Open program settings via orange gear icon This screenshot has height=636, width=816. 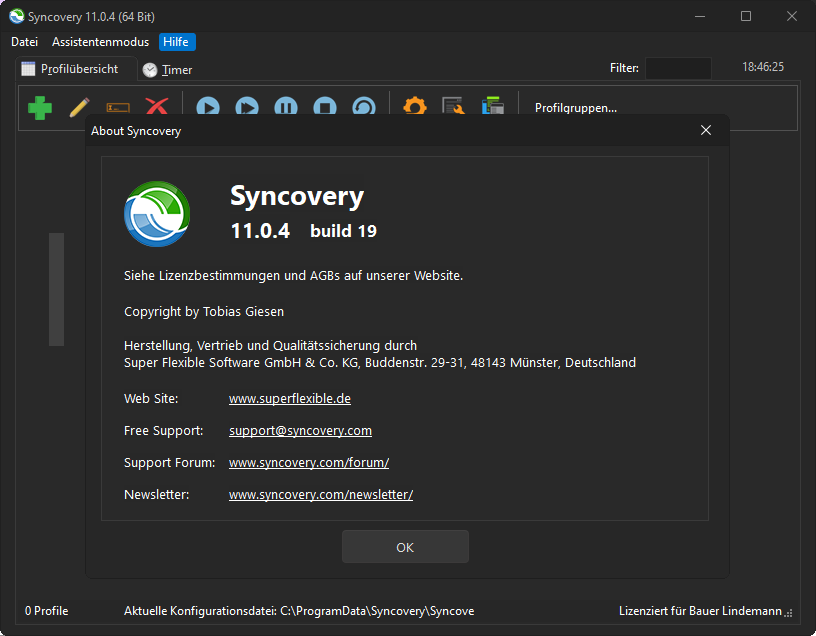415,106
